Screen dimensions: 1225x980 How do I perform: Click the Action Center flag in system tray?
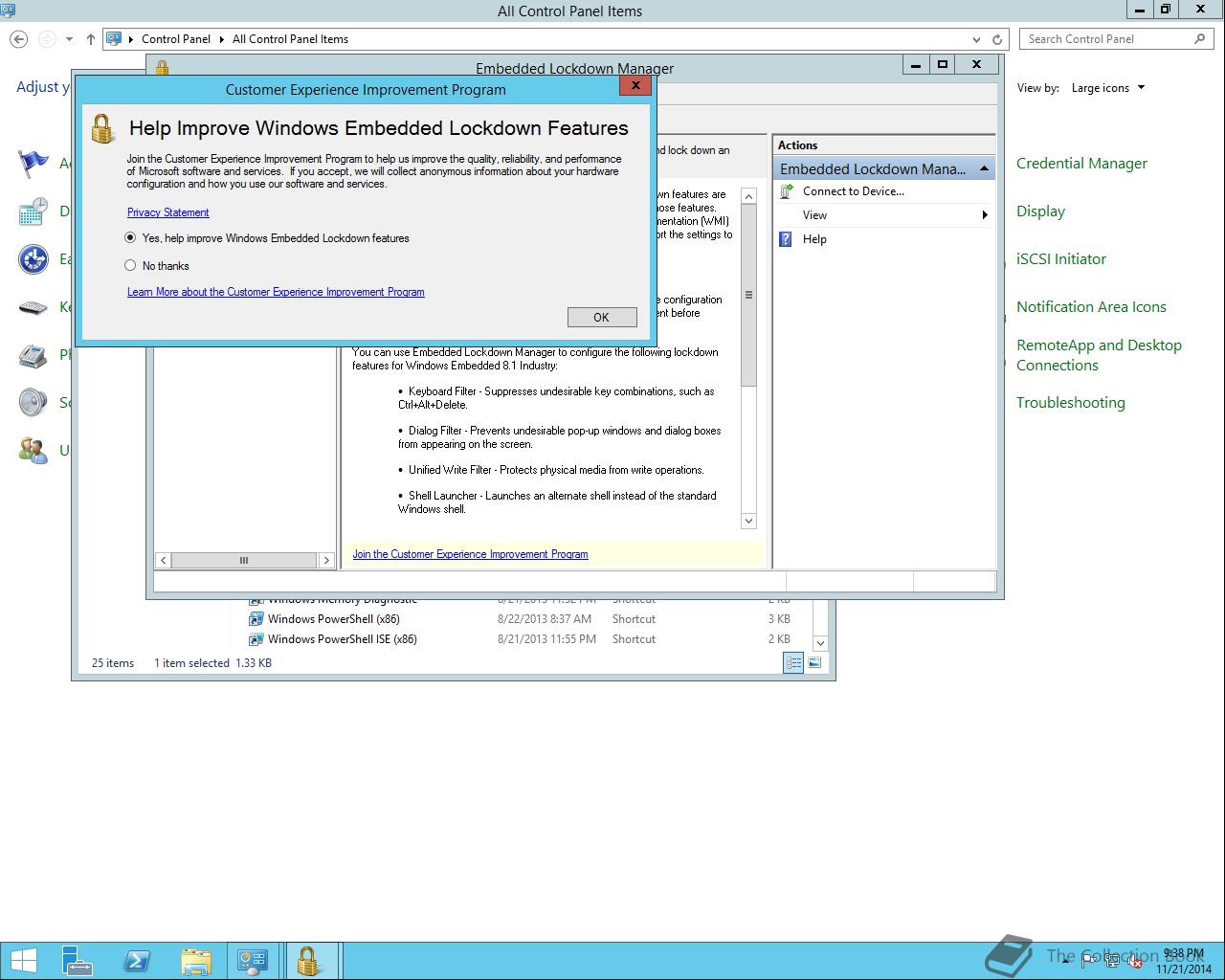tap(1090, 962)
